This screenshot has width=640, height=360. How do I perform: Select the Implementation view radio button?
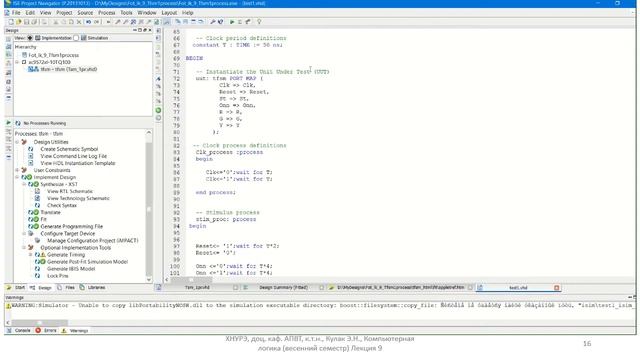tap(30, 38)
